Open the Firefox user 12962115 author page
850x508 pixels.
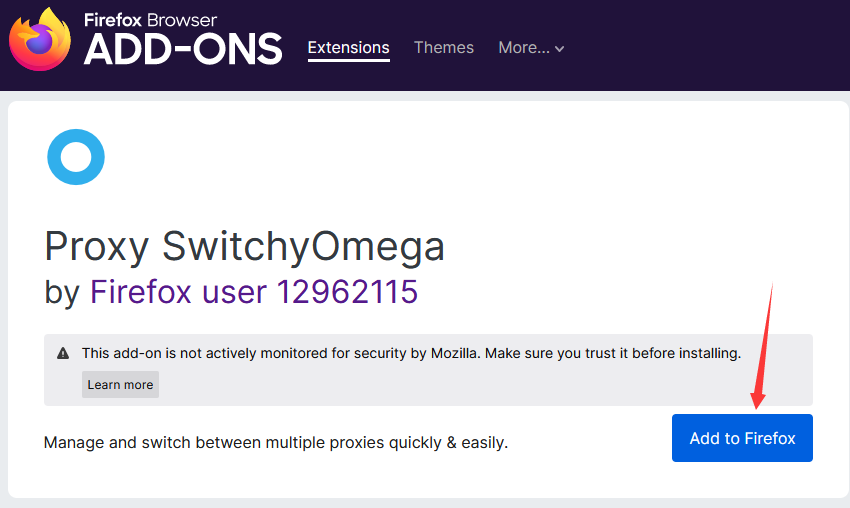tap(254, 292)
